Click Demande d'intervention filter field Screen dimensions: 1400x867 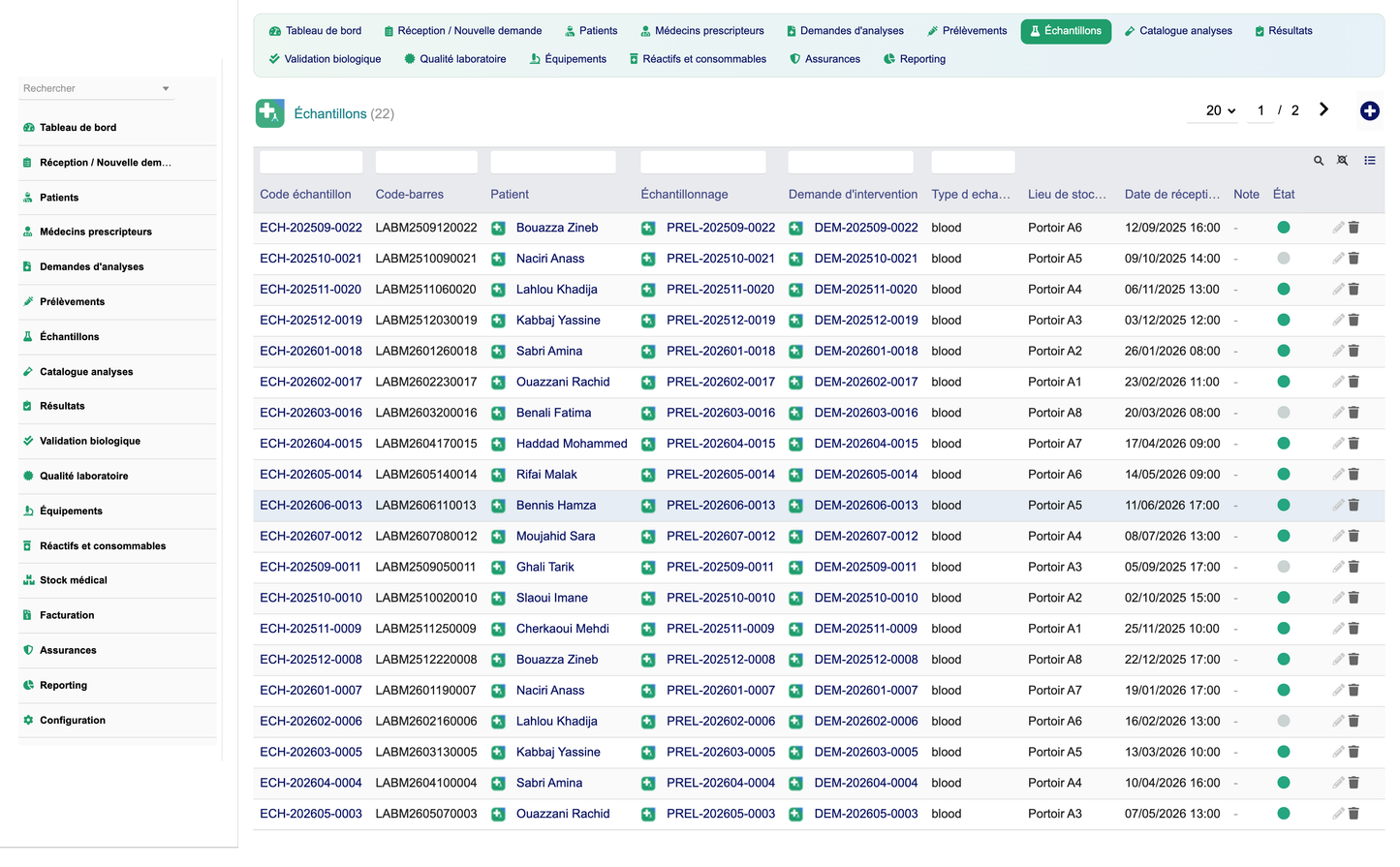click(x=851, y=162)
